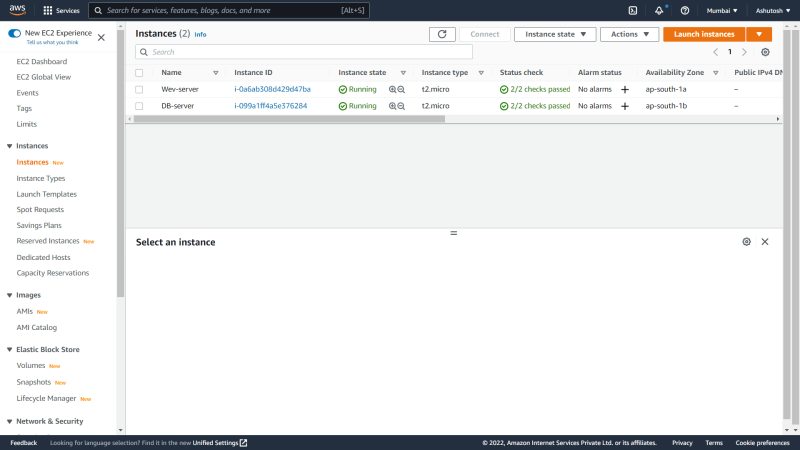Collapse Elastic Block Store section
Image resolution: width=800 pixels, height=450 pixels.
pyautogui.click(x=9, y=349)
